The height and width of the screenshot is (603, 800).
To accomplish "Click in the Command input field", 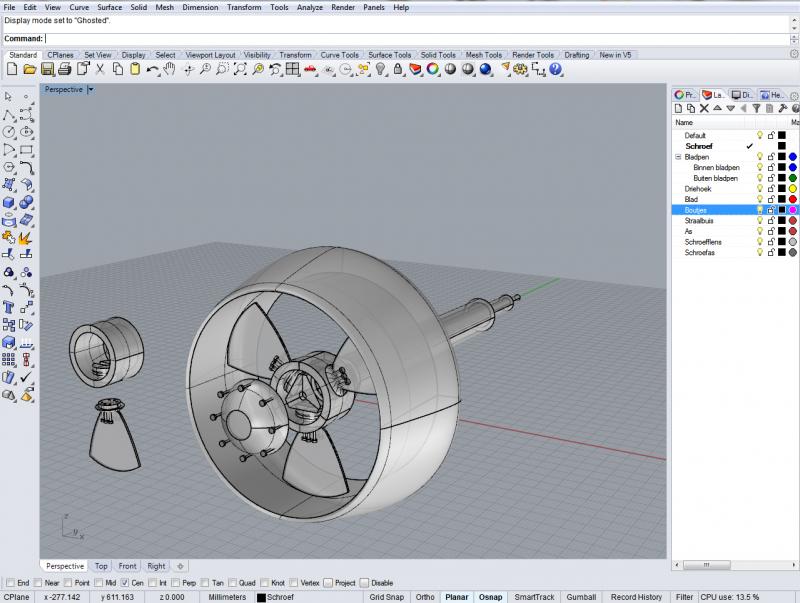I will click(417, 39).
